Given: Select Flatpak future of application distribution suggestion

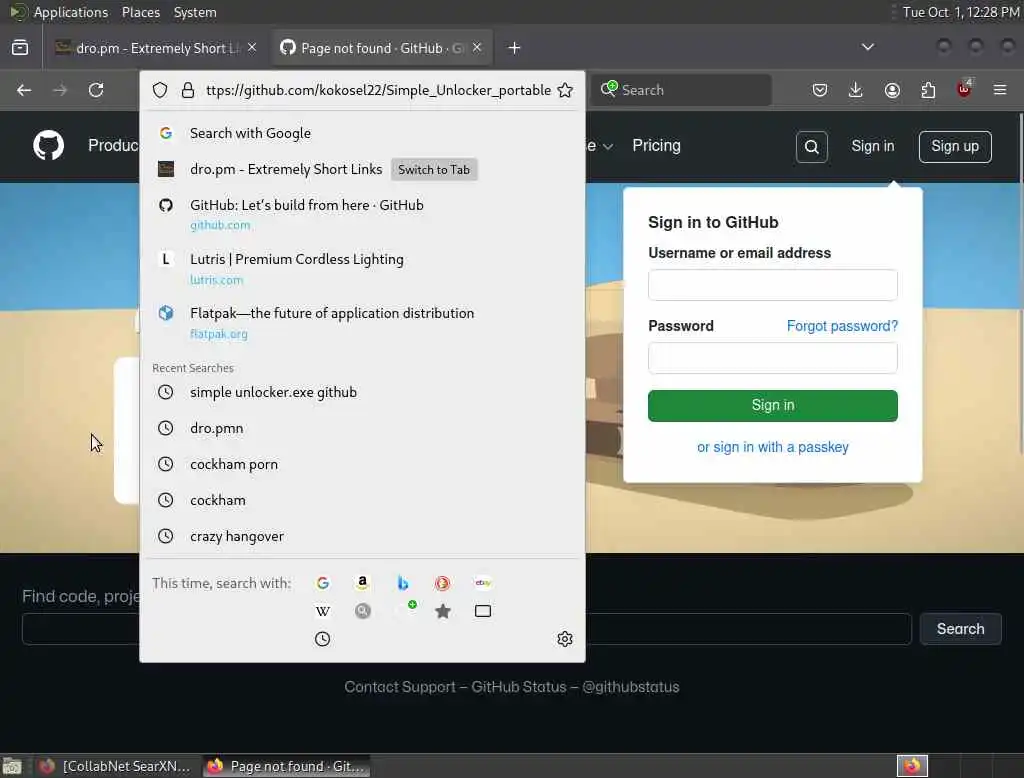Looking at the screenshot, I should (x=362, y=322).
